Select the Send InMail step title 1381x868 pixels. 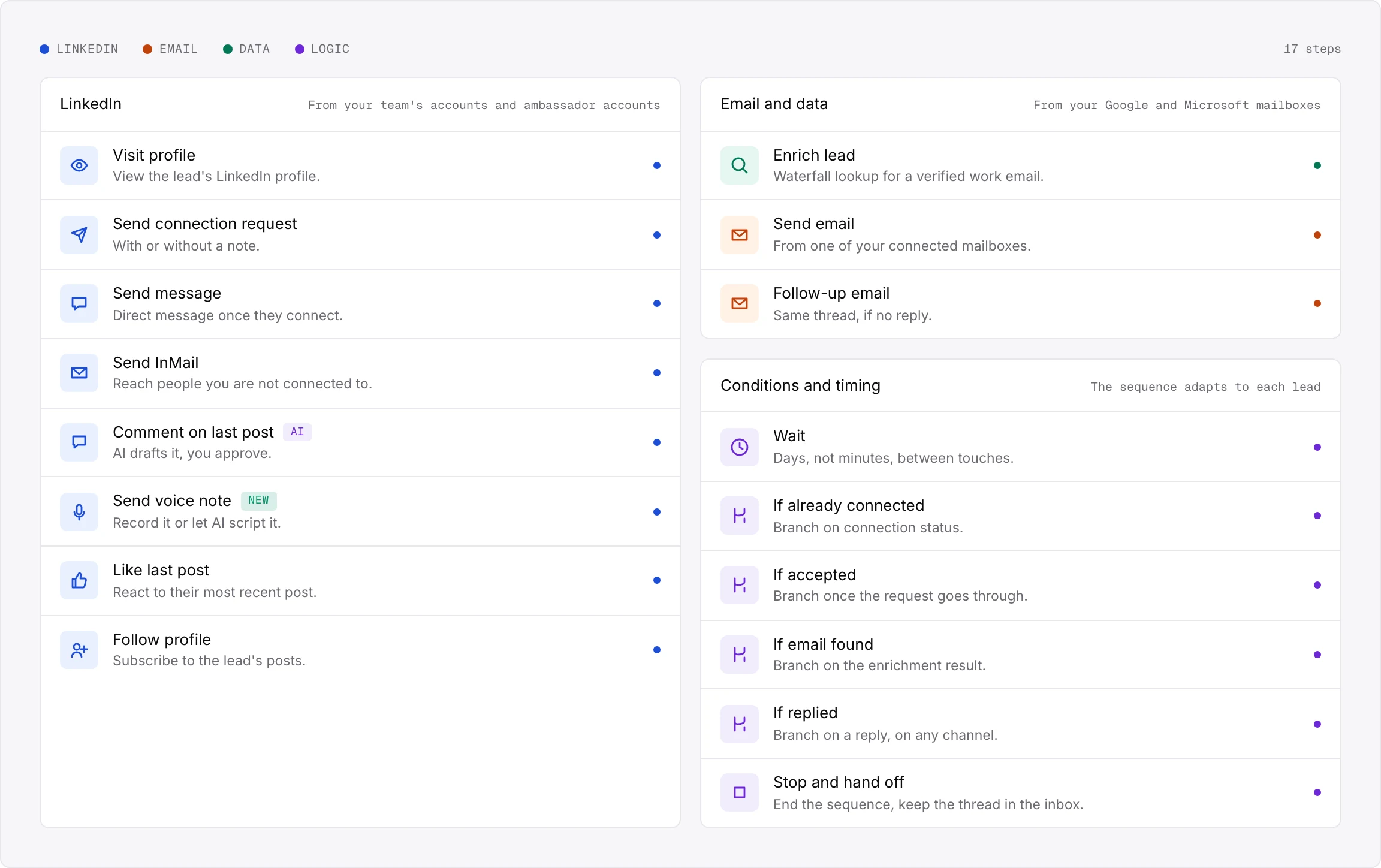point(156,363)
